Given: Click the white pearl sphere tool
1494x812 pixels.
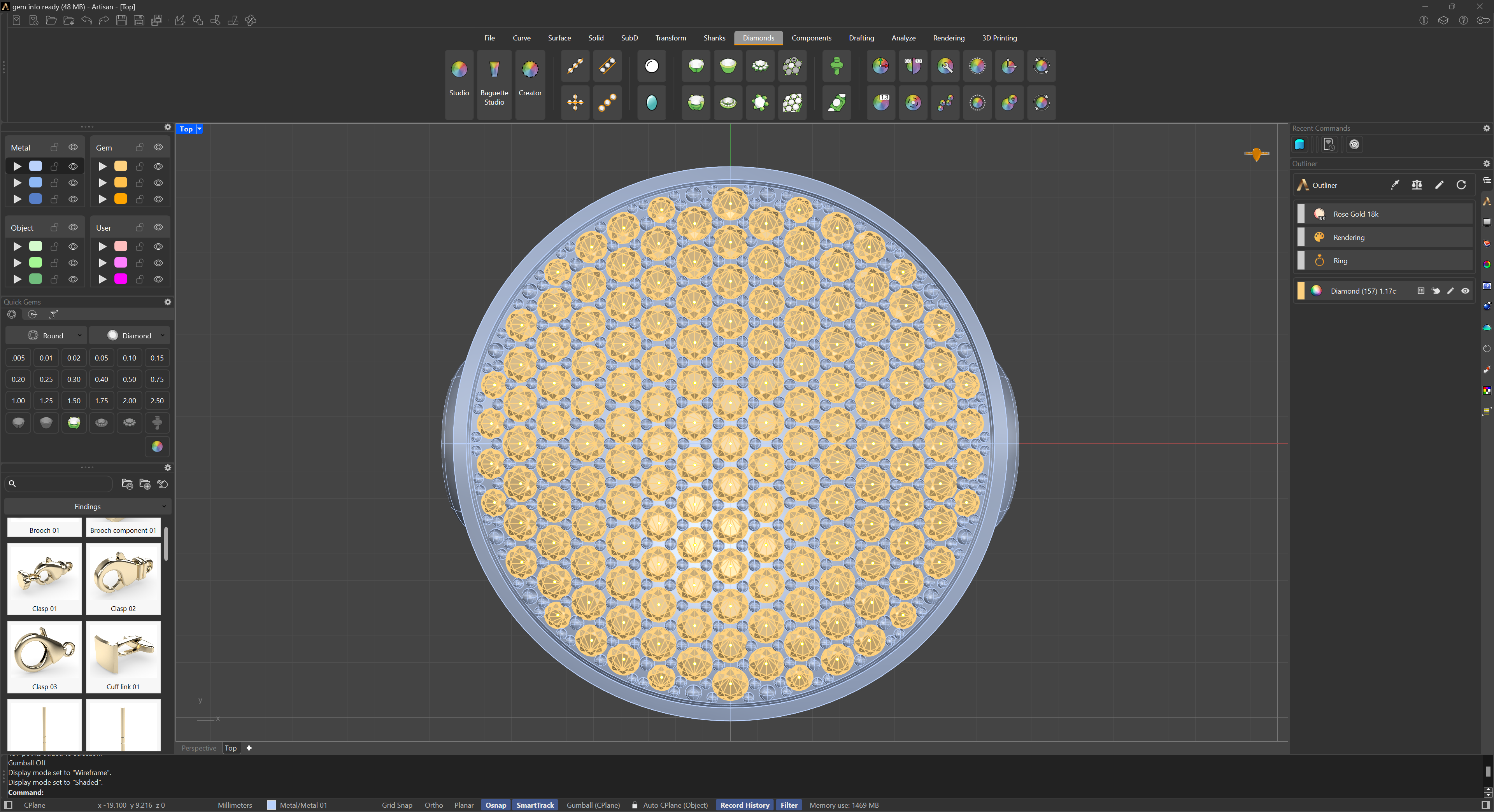Looking at the screenshot, I should (x=651, y=66).
